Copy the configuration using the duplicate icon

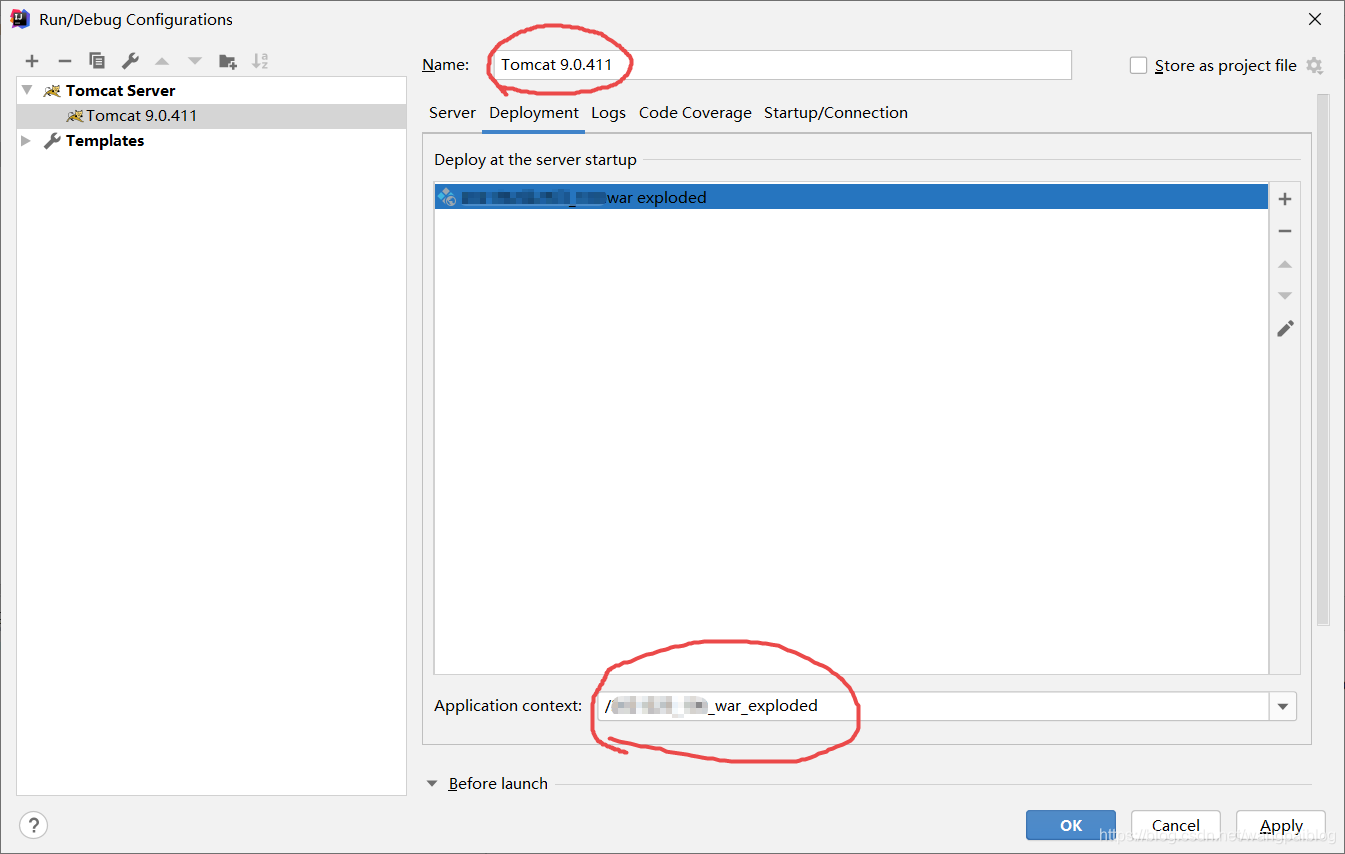tap(97, 61)
